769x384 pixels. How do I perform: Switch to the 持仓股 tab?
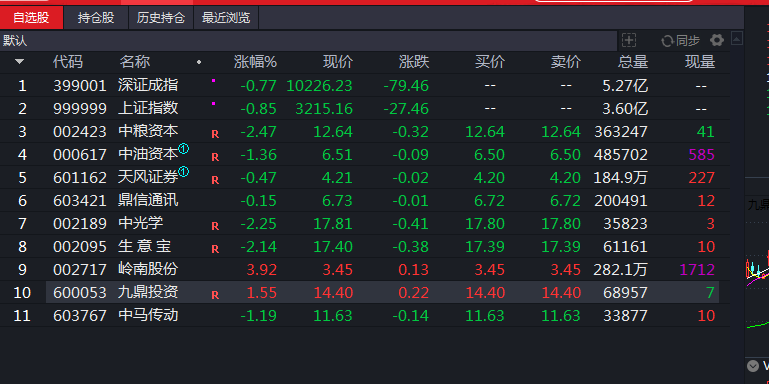(96, 18)
